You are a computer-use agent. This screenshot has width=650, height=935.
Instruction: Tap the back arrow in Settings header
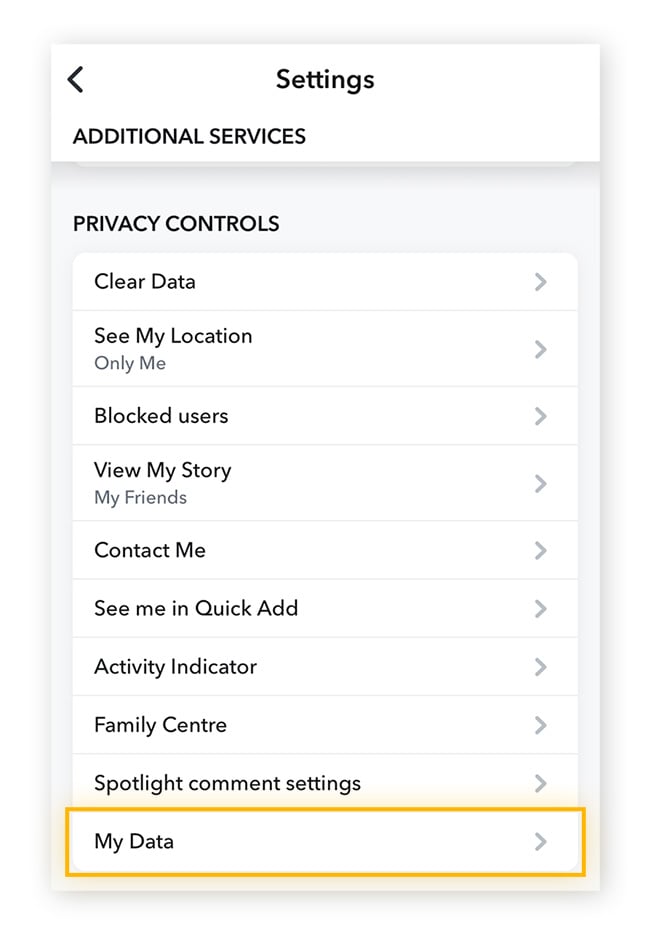[x=76, y=80]
